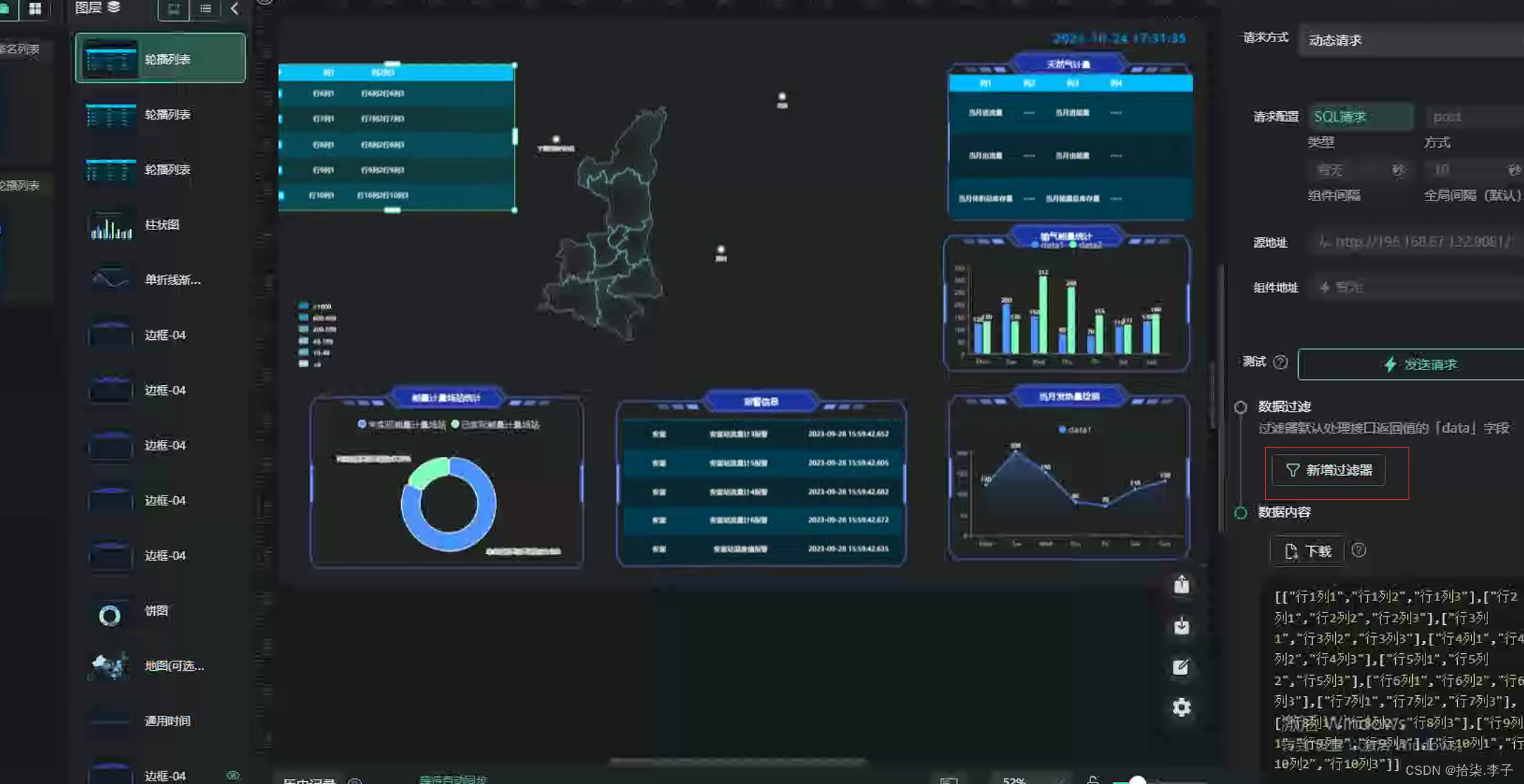This screenshot has width=1524, height=784.
Task: Click the funnel icon in 新增过滤器
Action: pos(1292,470)
